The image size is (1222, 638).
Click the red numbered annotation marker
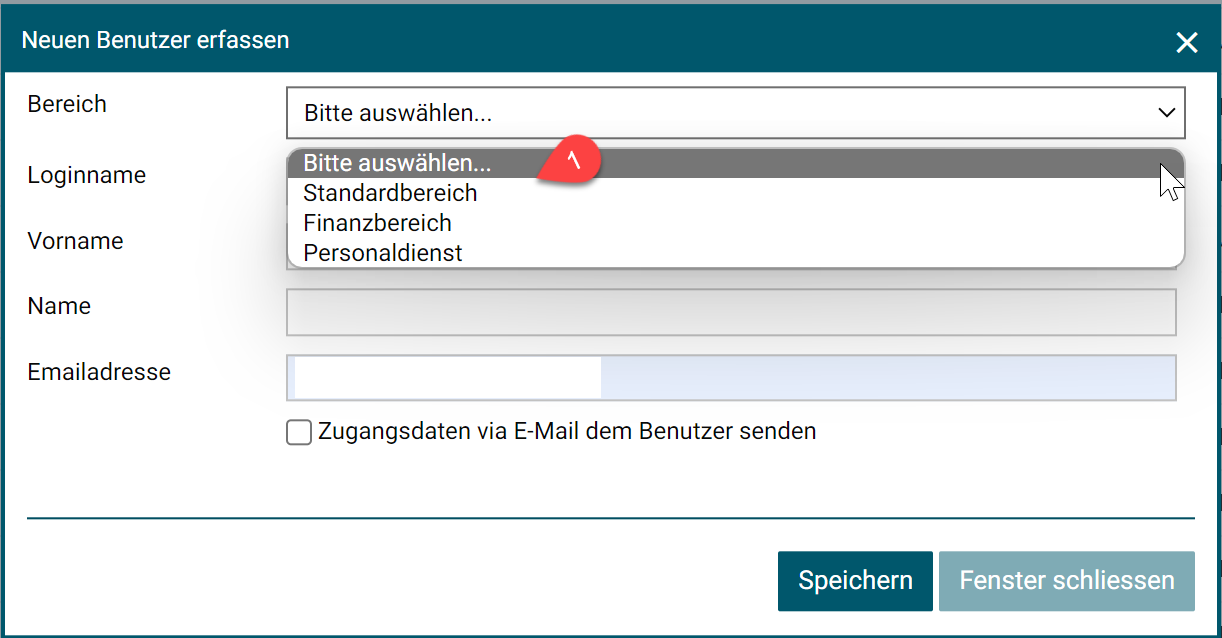[571, 161]
